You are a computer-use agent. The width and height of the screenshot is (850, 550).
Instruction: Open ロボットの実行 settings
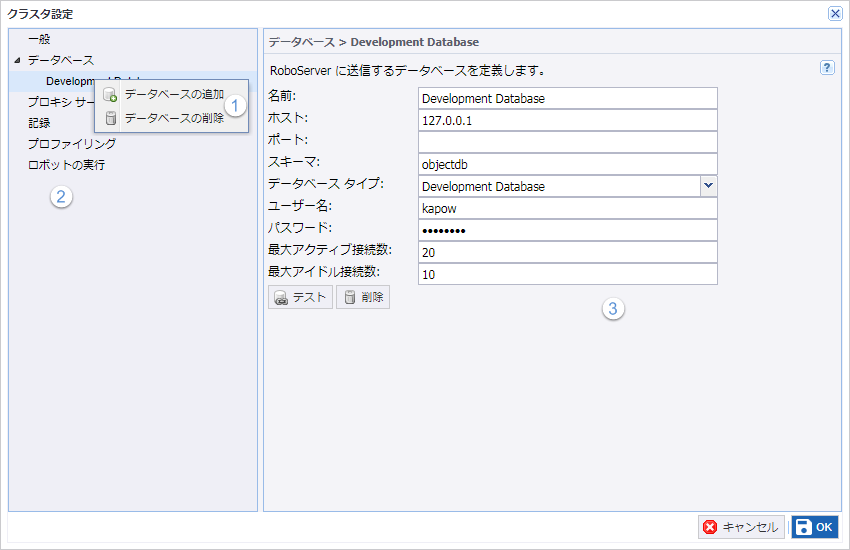click(x=66, y=165)
